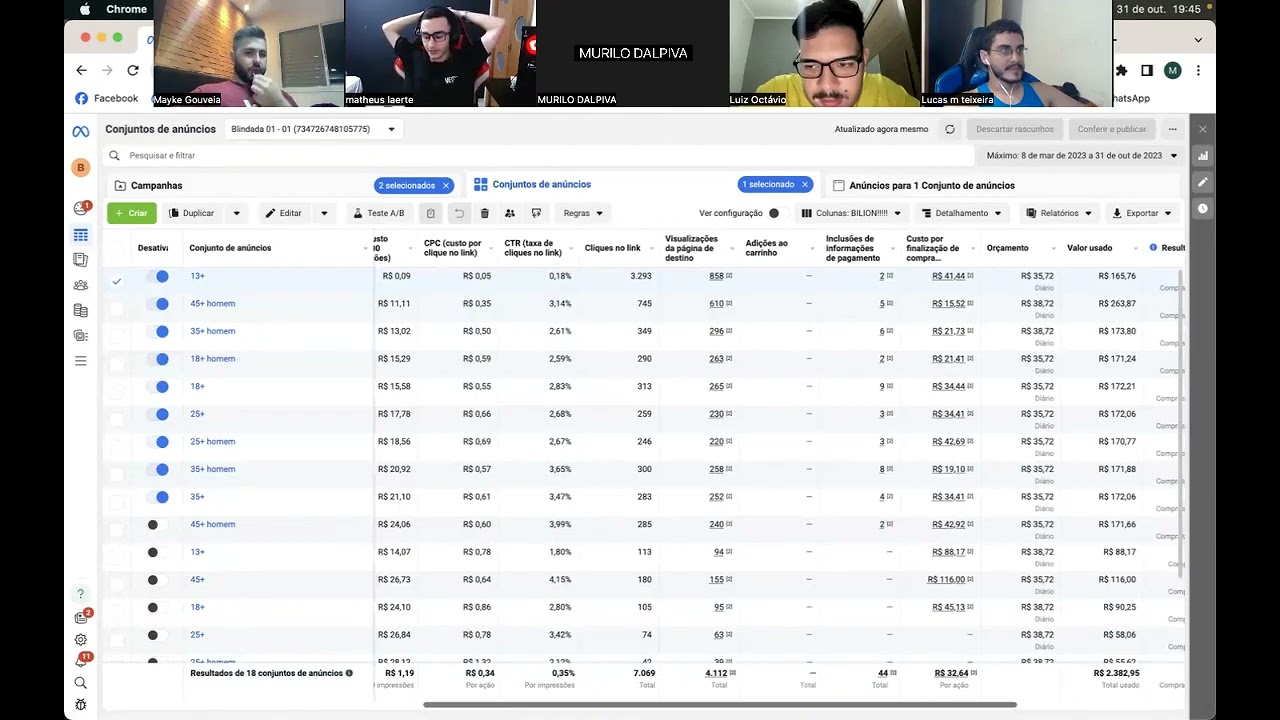Open the Regras dropdown
Viewport: 1280px width, 720px height.
tap(583, 213)
